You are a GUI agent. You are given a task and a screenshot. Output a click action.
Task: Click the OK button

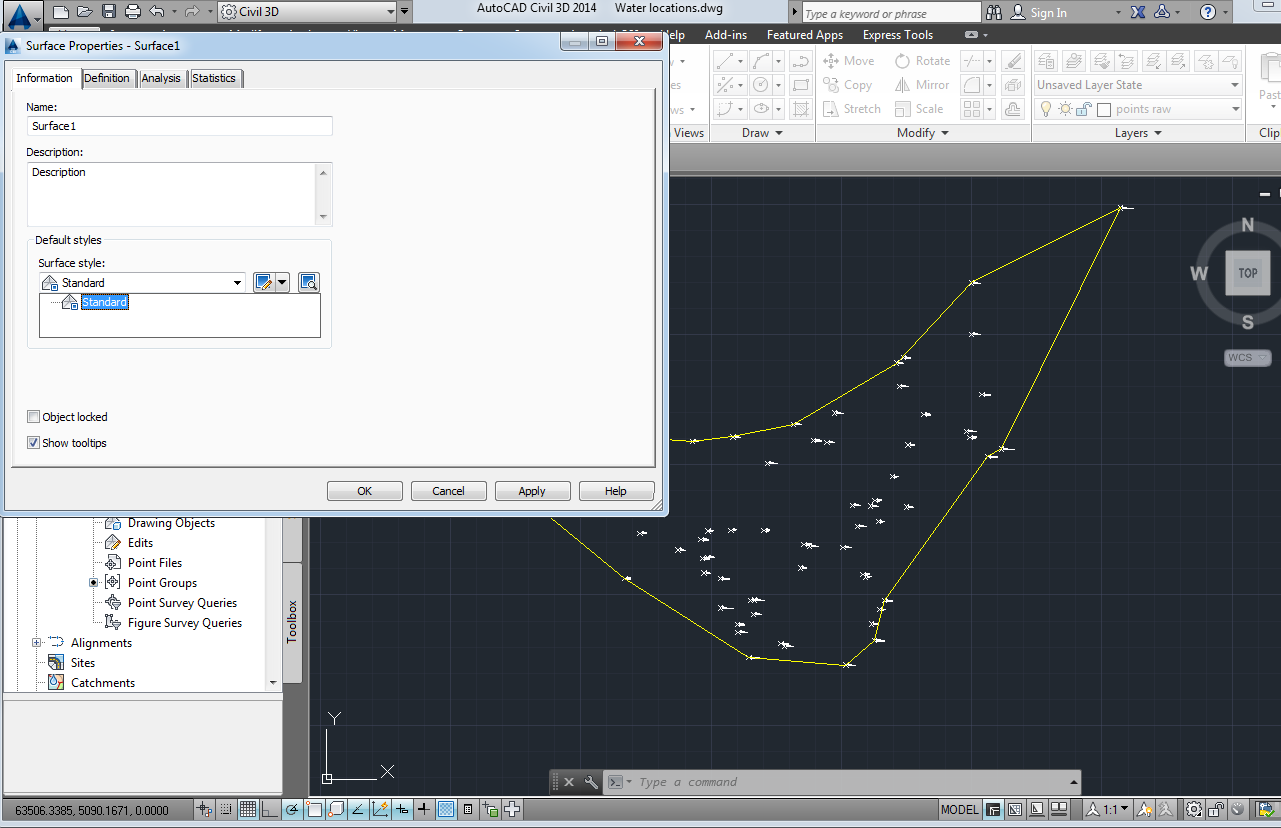pyautogui.click(x=365, y=491)
